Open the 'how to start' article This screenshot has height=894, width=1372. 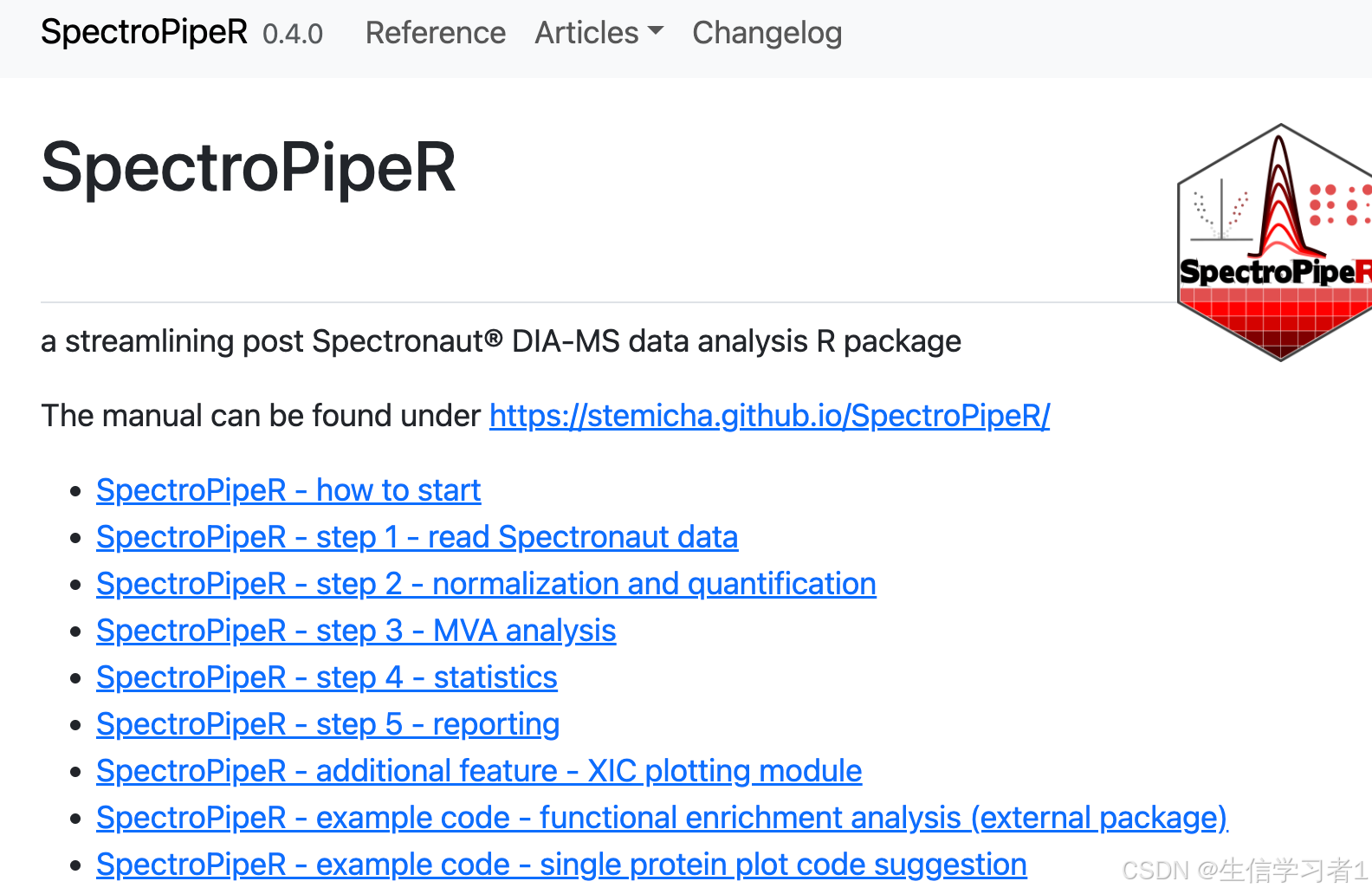point(288,490)
